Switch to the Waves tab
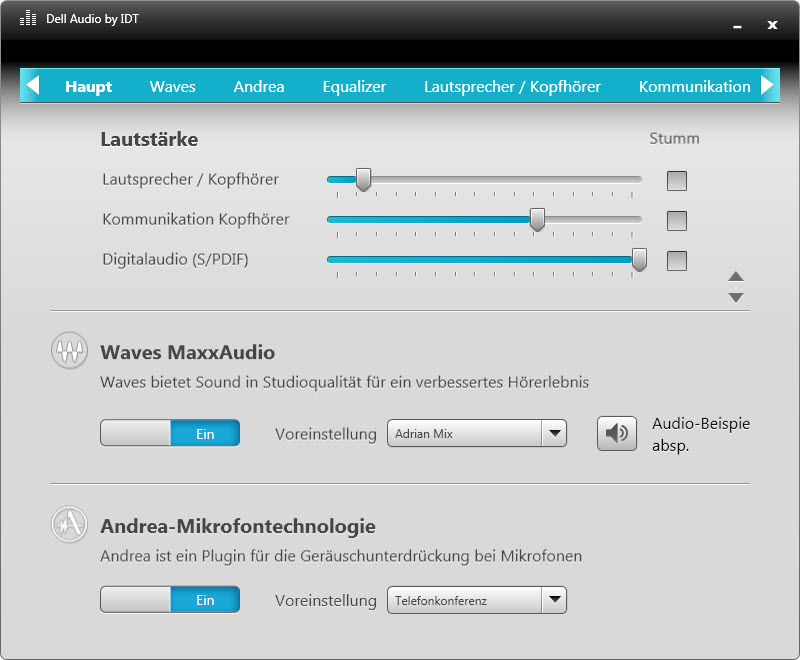 (172, 86)
